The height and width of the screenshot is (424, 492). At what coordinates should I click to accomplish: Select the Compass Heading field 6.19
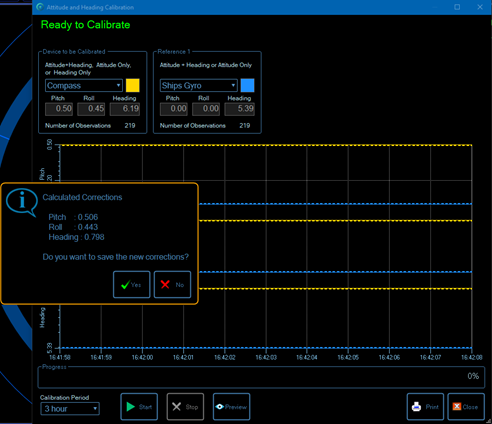(x=125, y=109)
